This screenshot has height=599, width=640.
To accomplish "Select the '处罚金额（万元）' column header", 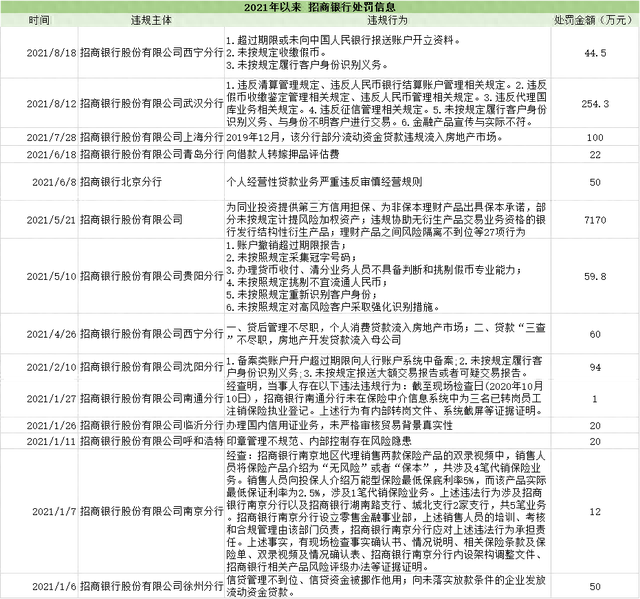I will click(x=595, y=20).
